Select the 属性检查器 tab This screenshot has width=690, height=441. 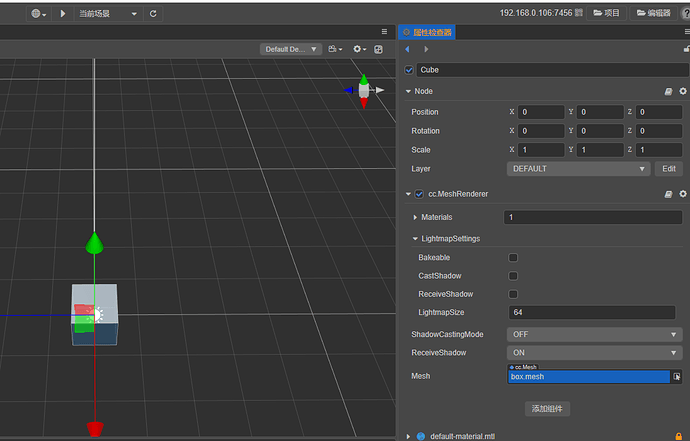427,32
